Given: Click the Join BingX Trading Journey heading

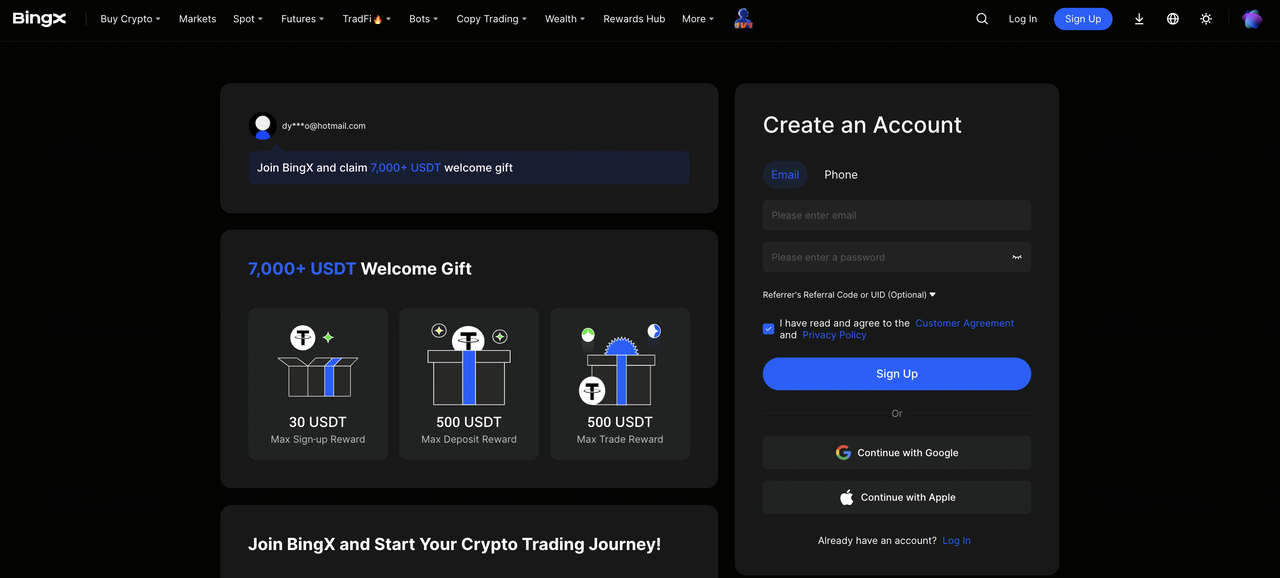Looking at the screenshot, I should click(454, 544).
